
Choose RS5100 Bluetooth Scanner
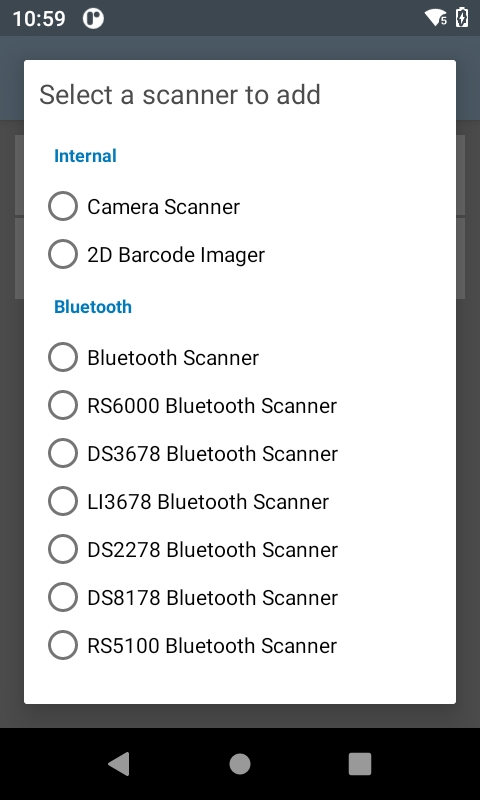[63, 645]
